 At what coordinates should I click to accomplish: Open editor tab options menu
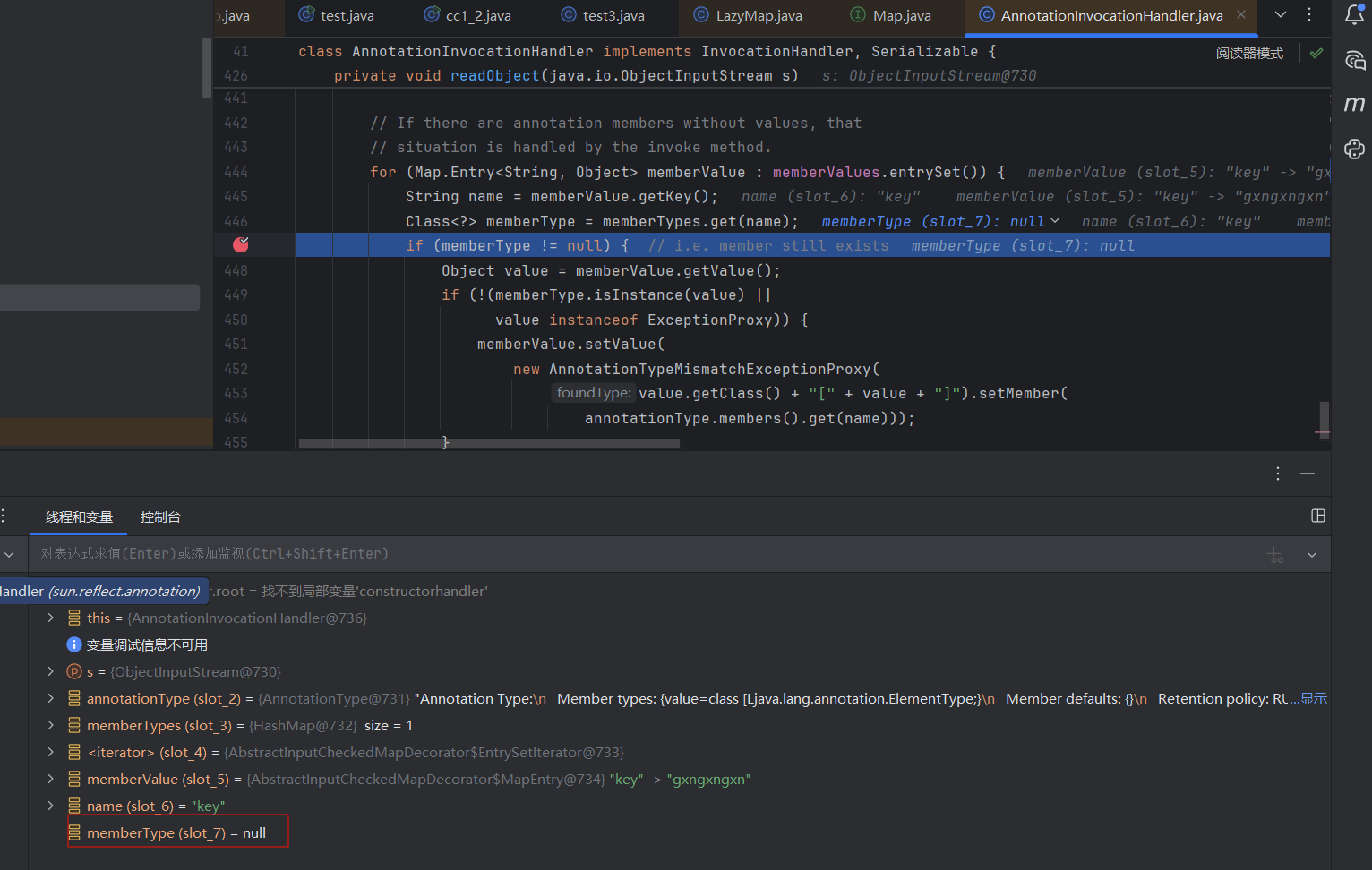coord(1309,15)
